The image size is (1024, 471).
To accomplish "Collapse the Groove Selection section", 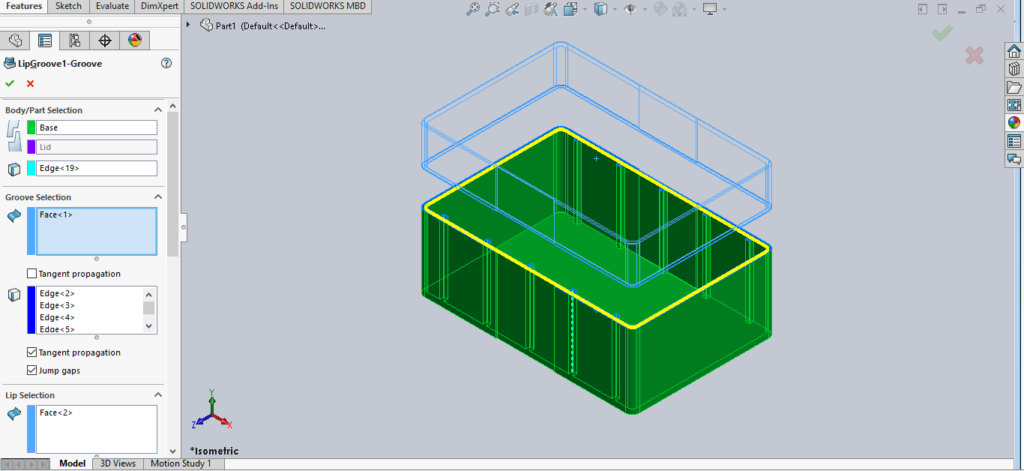I will tap(157, 197).
